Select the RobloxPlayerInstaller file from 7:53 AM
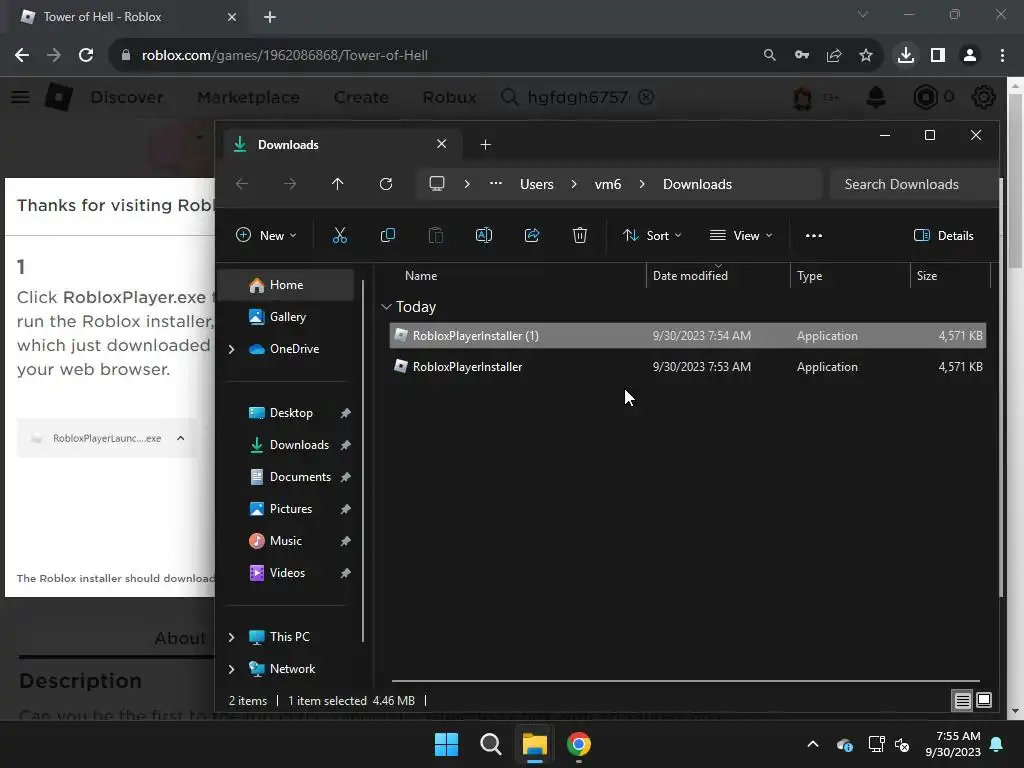 (688, 367)
